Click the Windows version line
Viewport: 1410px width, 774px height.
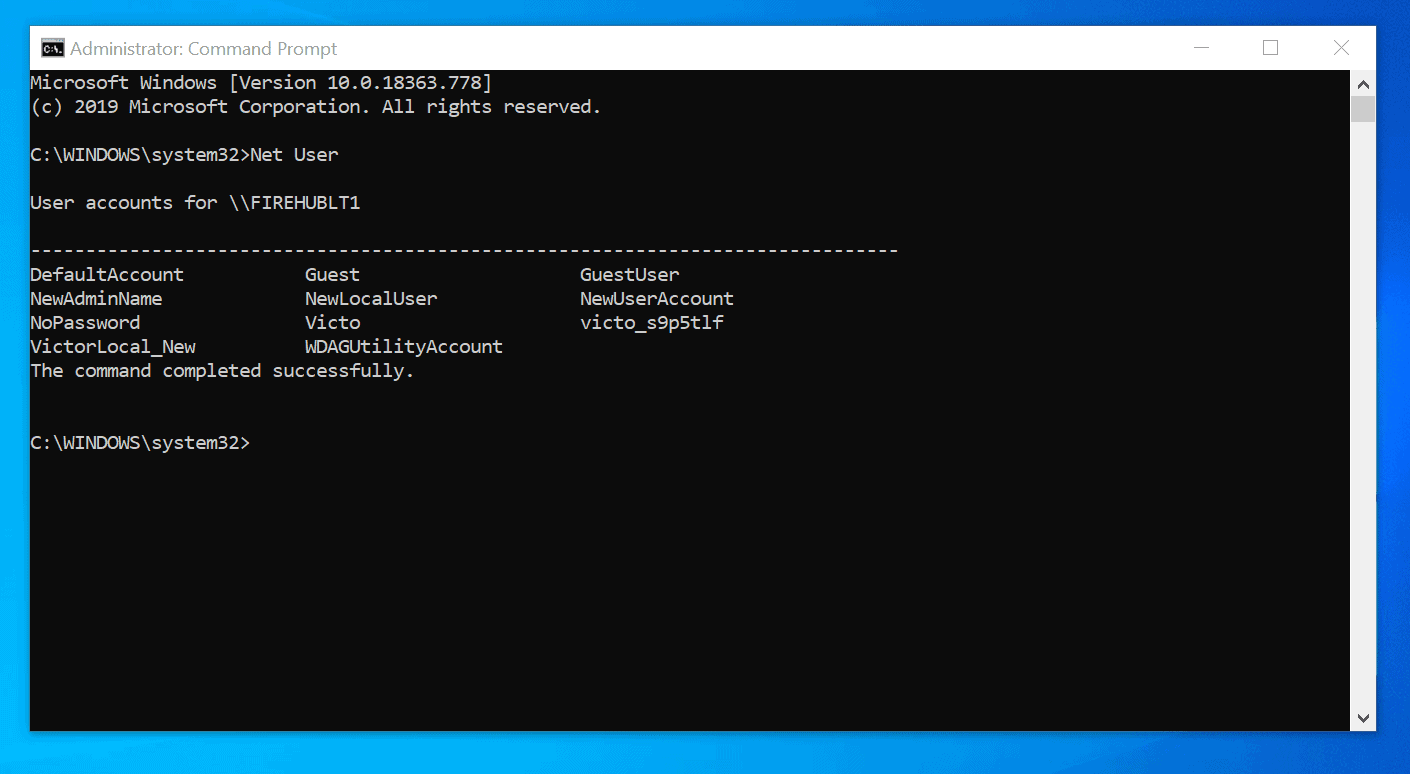[x=260, y=82]
